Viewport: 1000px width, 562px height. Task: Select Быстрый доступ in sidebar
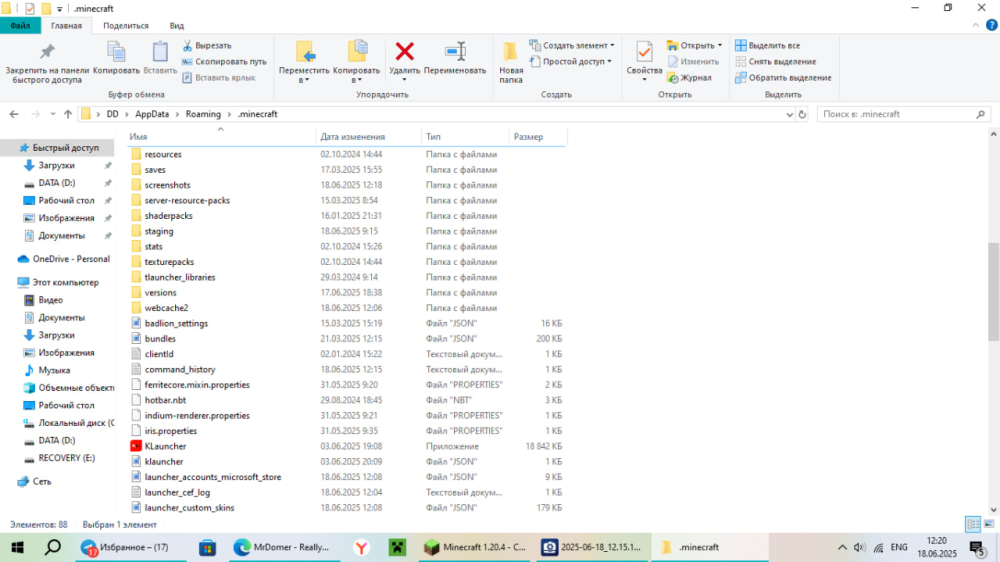[59, 147]
